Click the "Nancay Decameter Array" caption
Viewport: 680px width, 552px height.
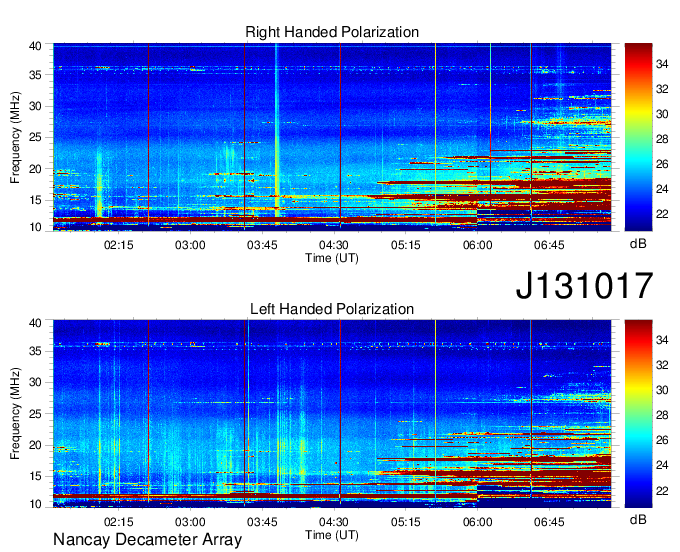pyautogui.click(x=147, y=539)
